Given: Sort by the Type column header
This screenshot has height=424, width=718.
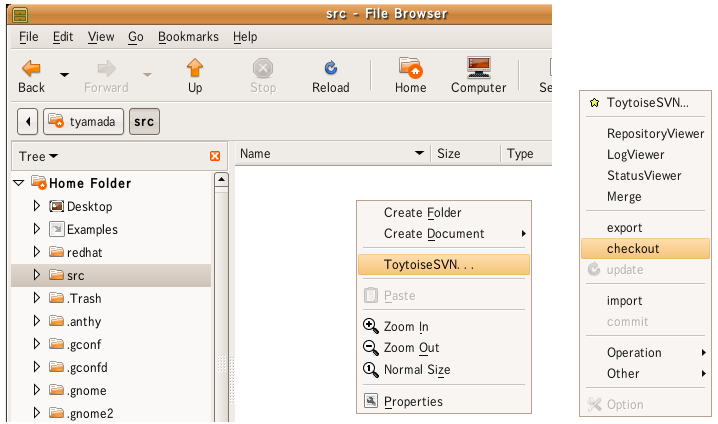Looking at the screenshot, I should pyautogui.click(x=527, y=154).
